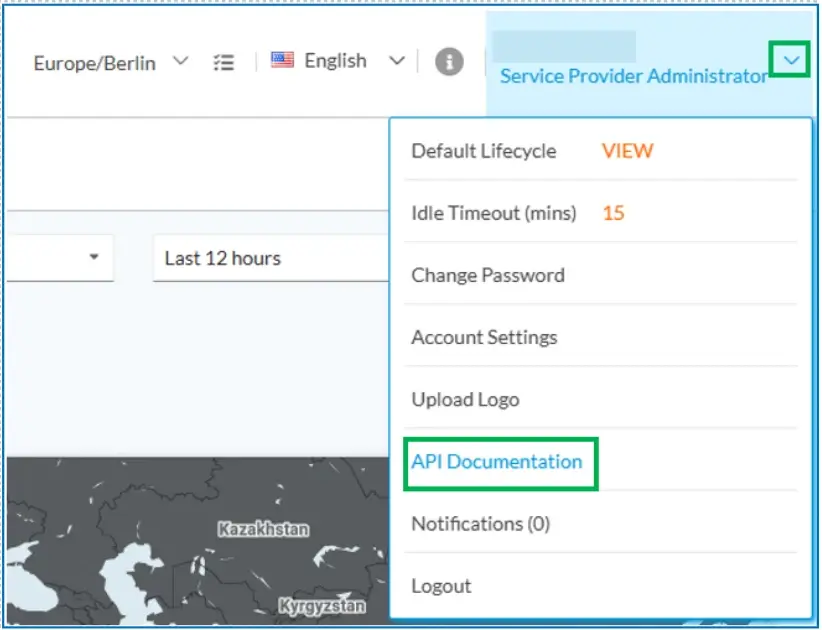Click the US flag language icon
The image size is (822, 630).
(283, 61)
